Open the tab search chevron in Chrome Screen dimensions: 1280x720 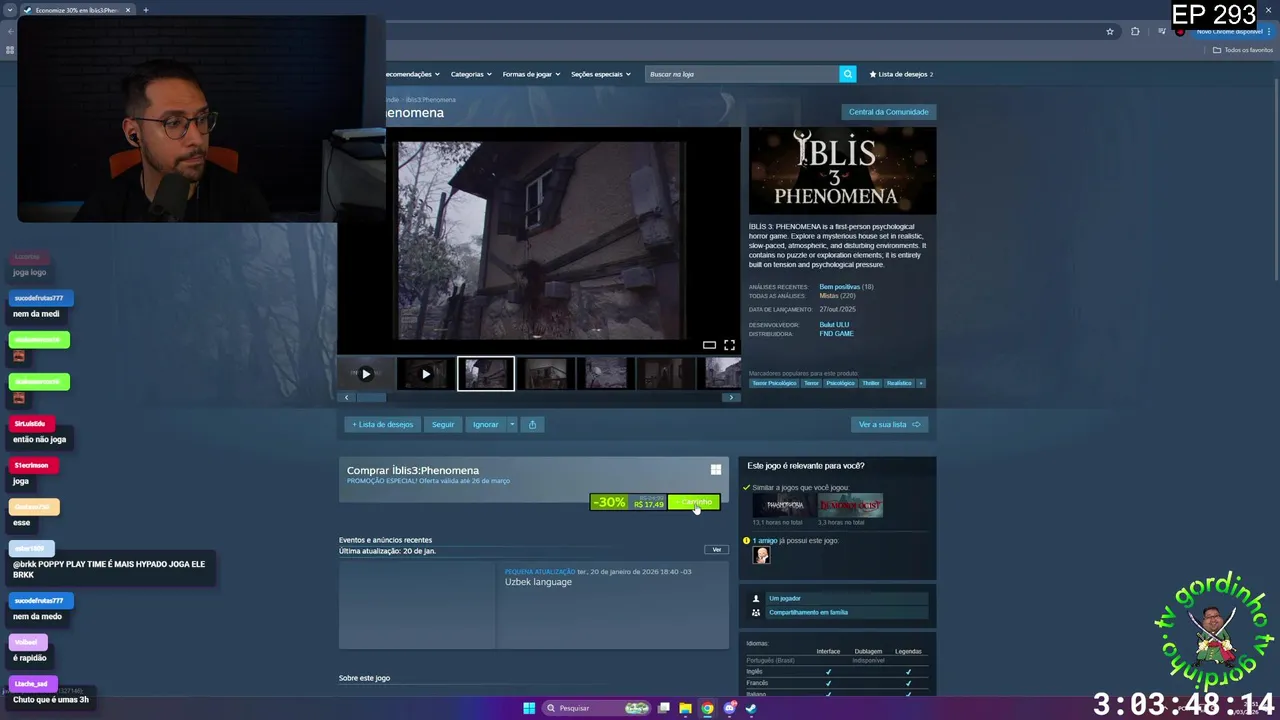tap(10, 10)
